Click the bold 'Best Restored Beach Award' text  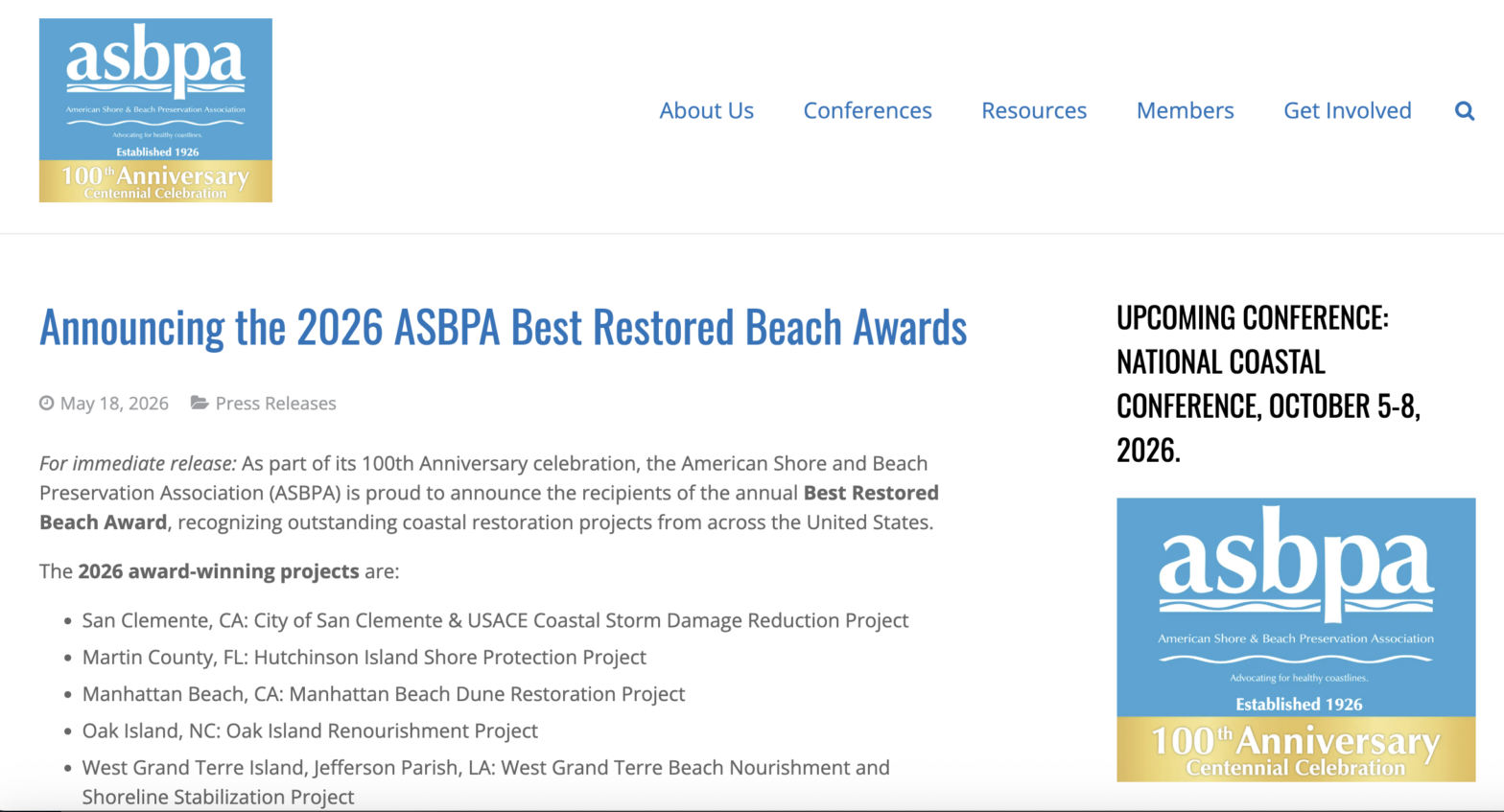pyautogui.click(x=489, y=507)
